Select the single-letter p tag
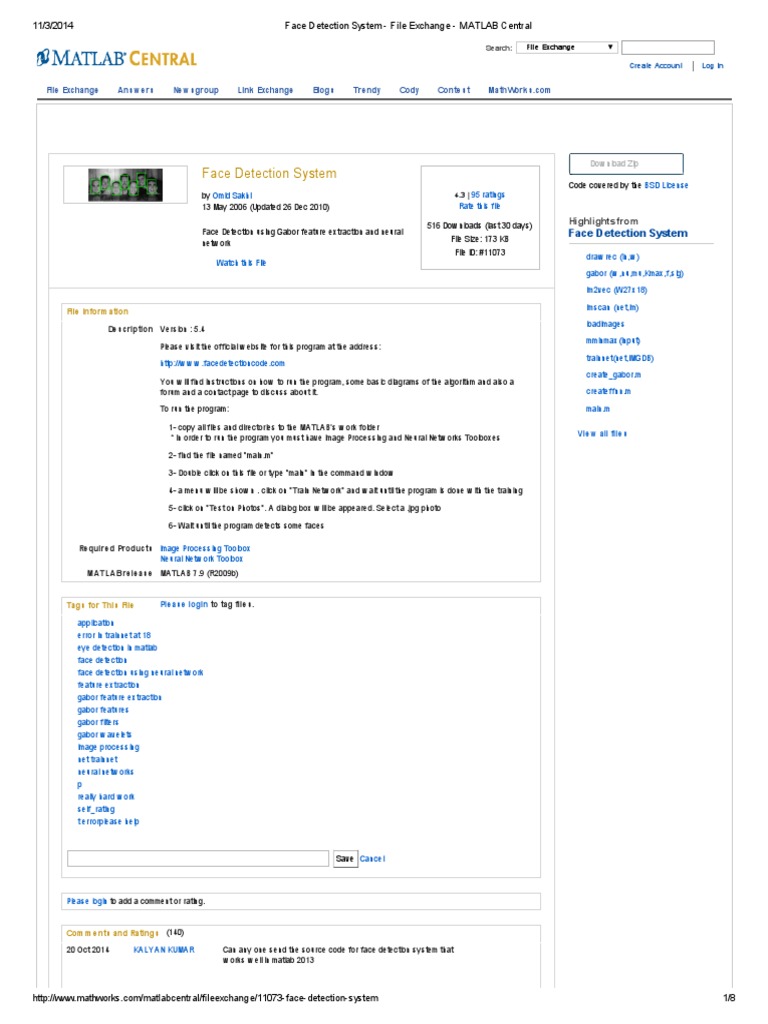 80,784
